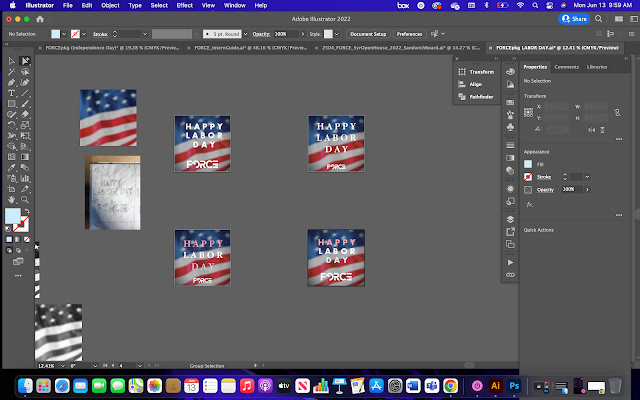Switch to Comments panel tab
The width and height of the screenshot is (640, 400).
[567, 67]
